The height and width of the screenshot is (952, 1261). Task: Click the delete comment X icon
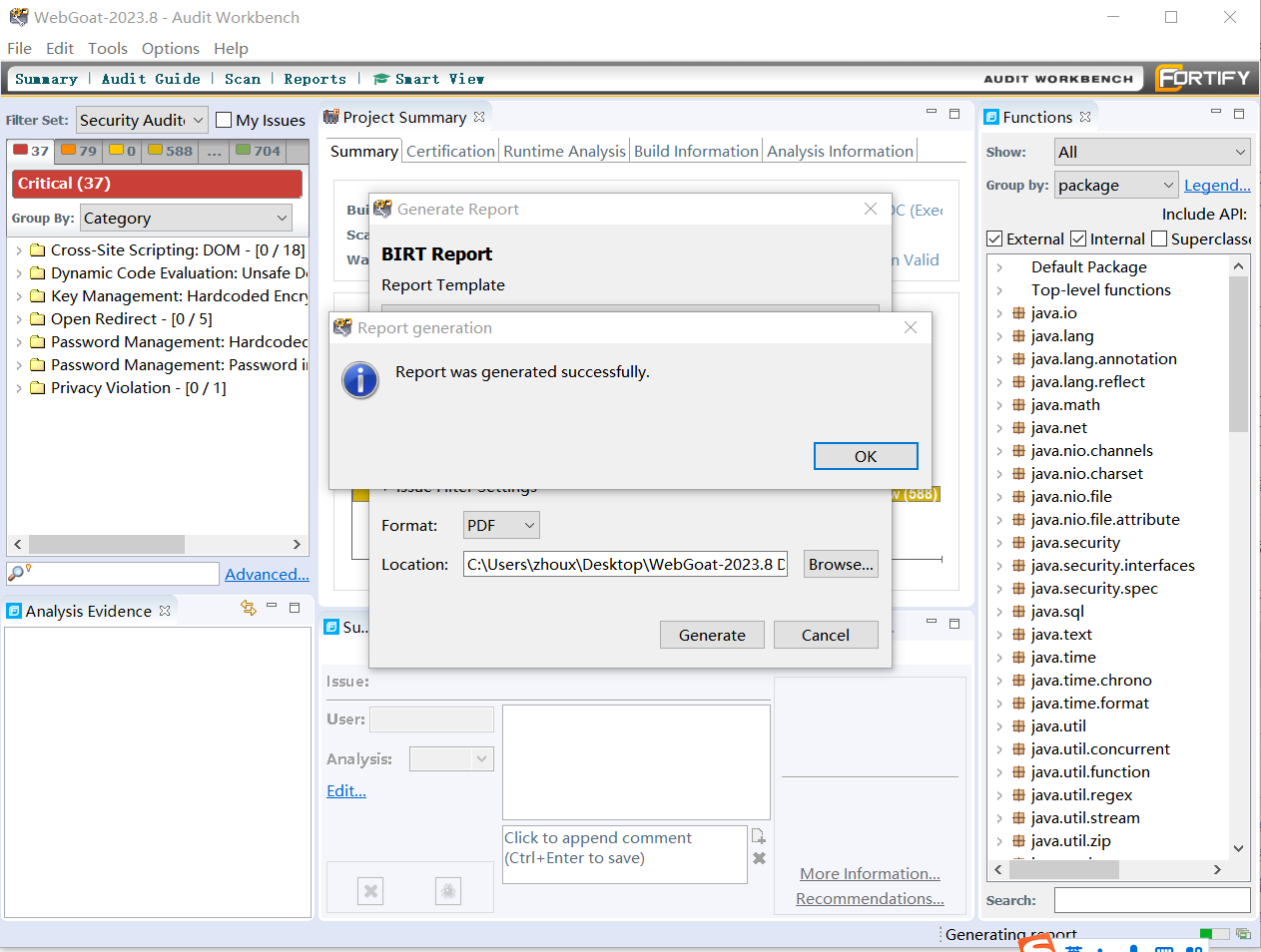[759, 858]
